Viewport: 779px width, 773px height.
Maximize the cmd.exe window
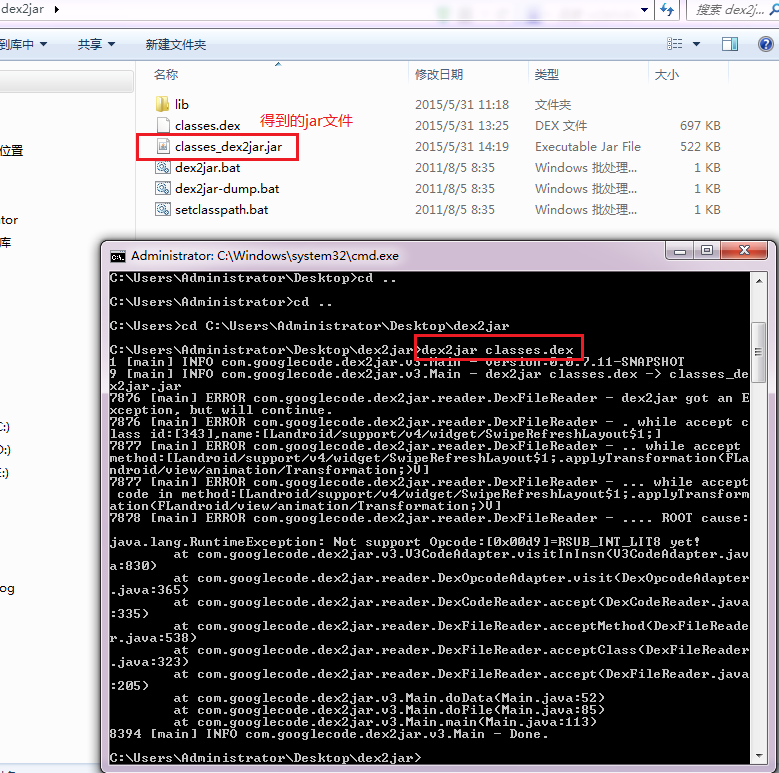point(707,251)
